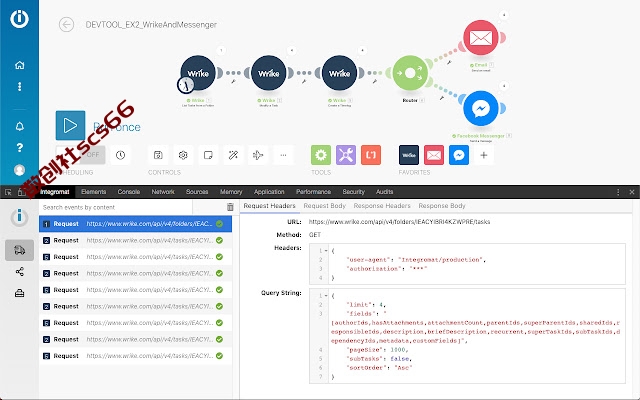Click the filter wrench between Router and Email
The image size is (640, 400).
point(449,62)
